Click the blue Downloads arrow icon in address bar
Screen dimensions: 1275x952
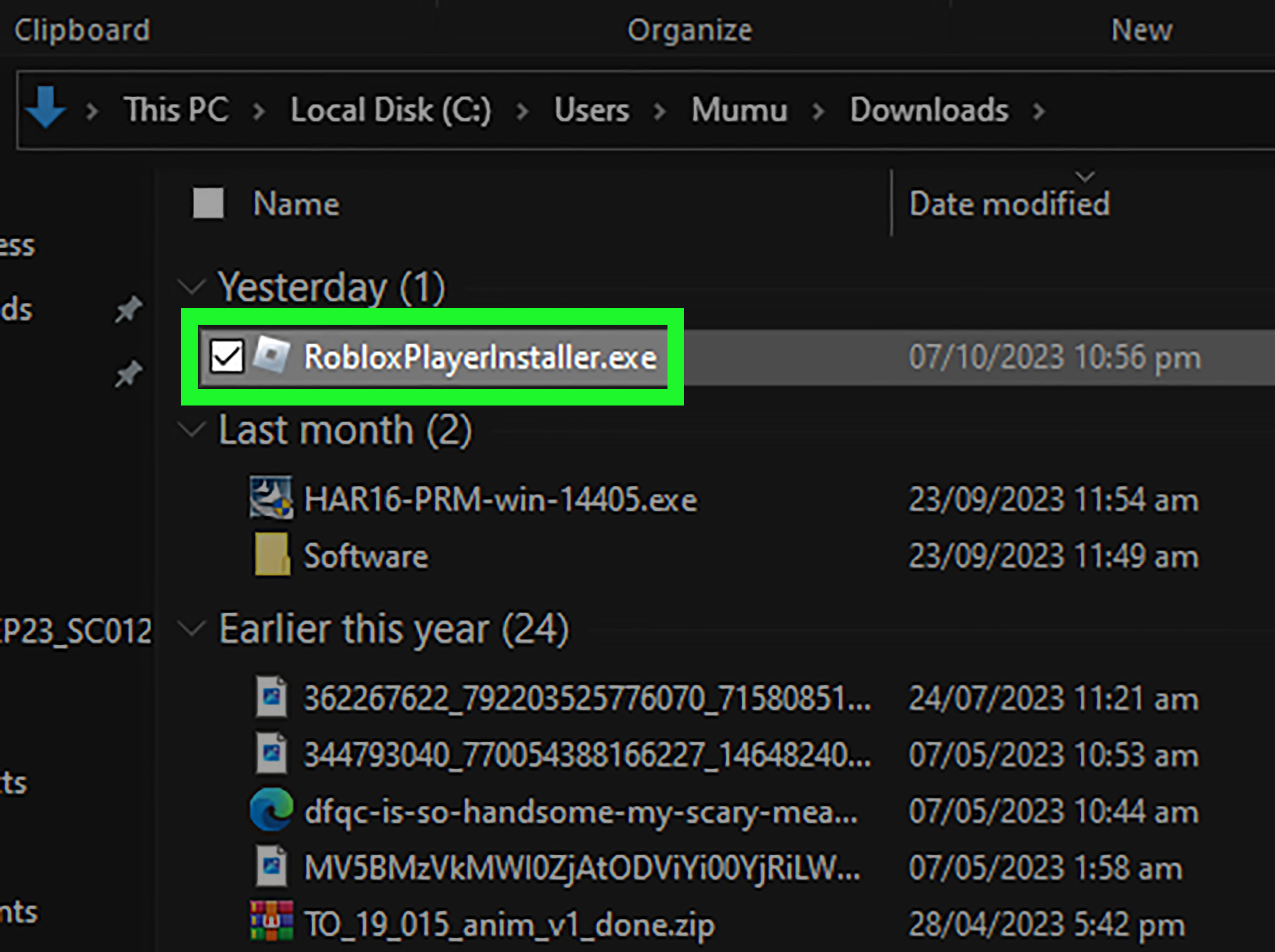coord(45,107)
